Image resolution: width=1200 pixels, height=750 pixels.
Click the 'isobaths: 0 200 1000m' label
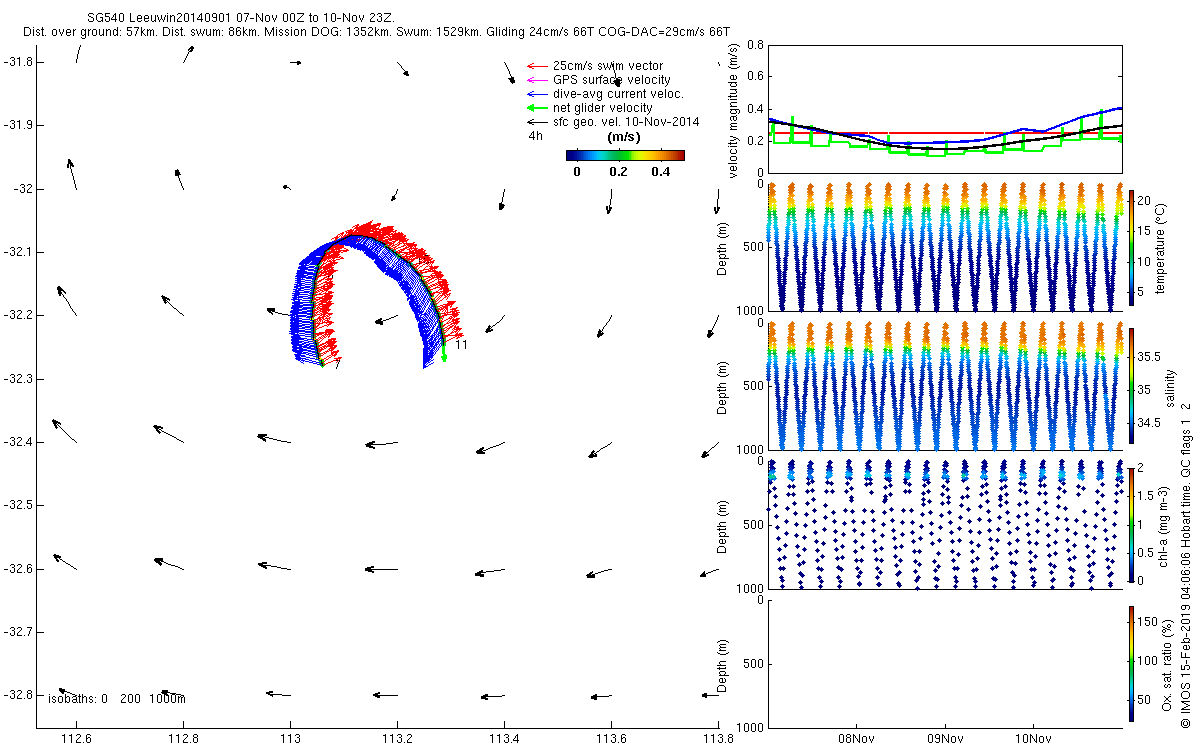click(x=117, y=699)
